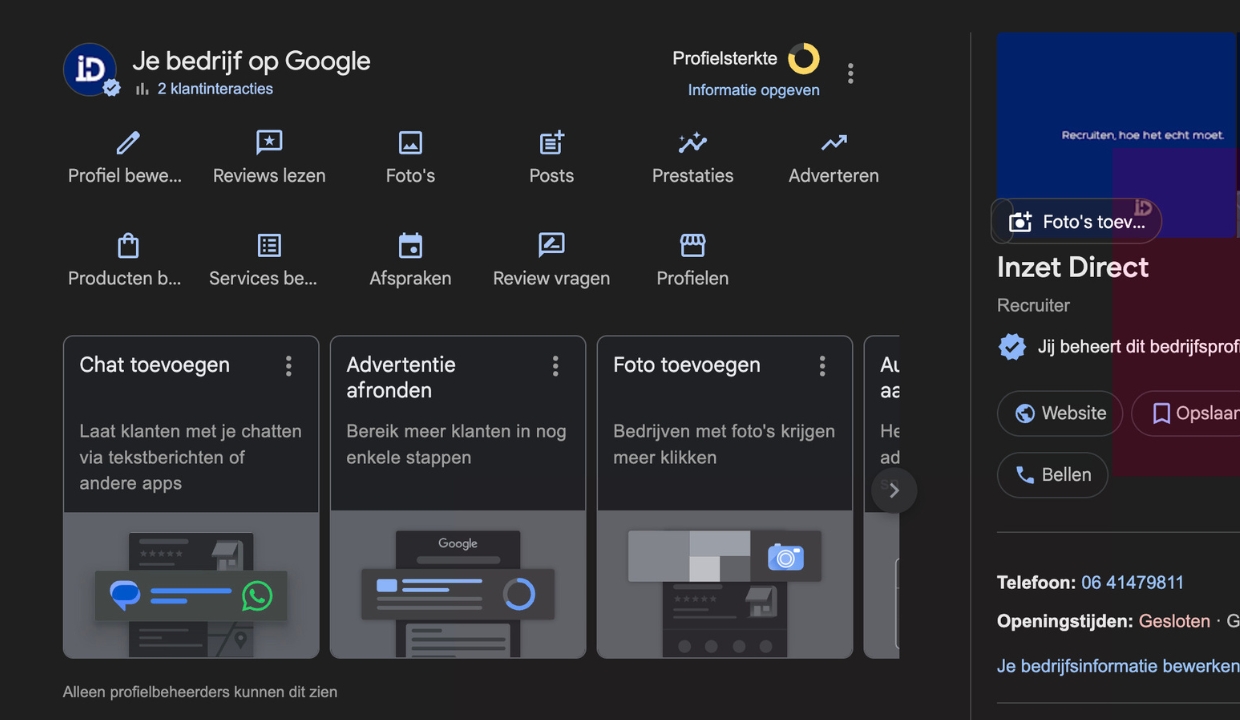The width and height of the screenshot is (1240, 720).
Task: Open Services bewerken list icon
Action: pyautogui.click(x=269, y=246)
